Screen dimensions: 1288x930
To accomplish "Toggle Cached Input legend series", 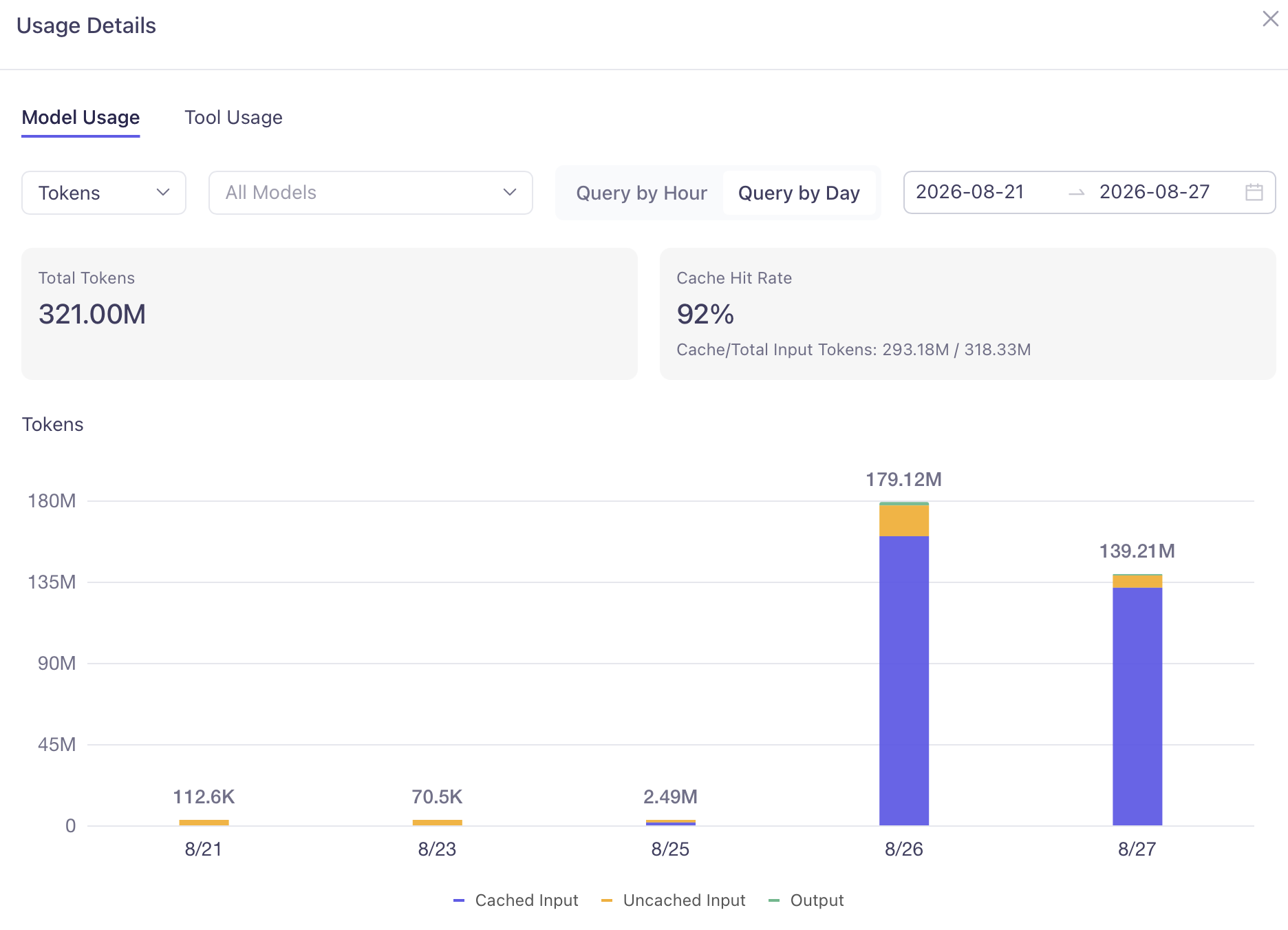I will coord(516,900).
